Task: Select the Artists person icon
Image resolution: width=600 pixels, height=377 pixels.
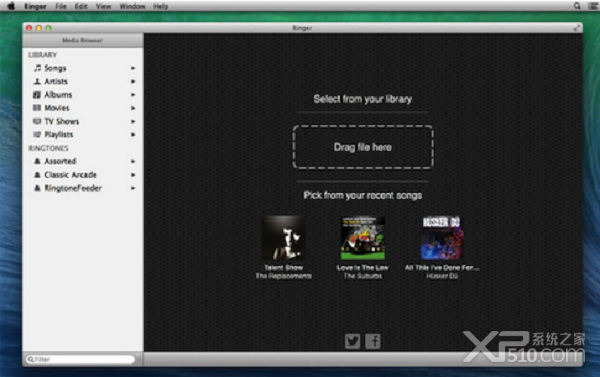Action: point(37,81)
